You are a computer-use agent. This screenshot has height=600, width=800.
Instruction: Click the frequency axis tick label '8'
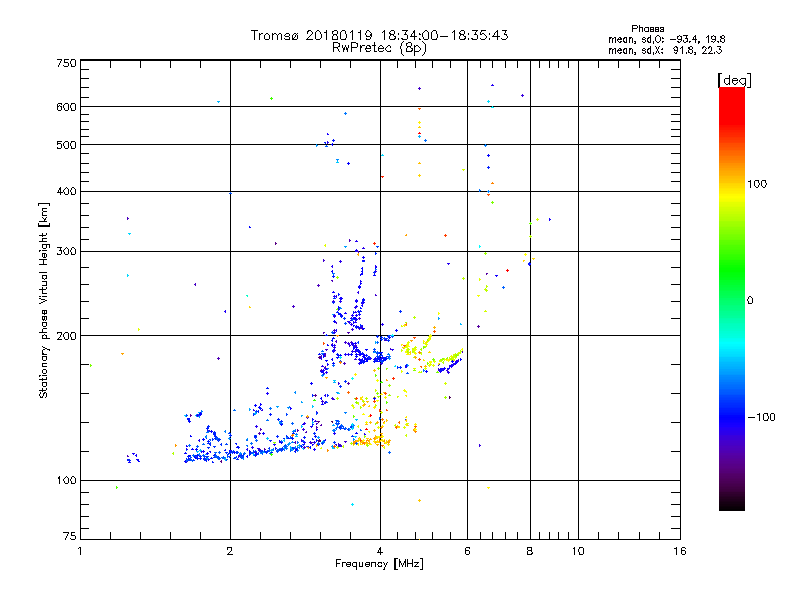[x=530, y=551]
